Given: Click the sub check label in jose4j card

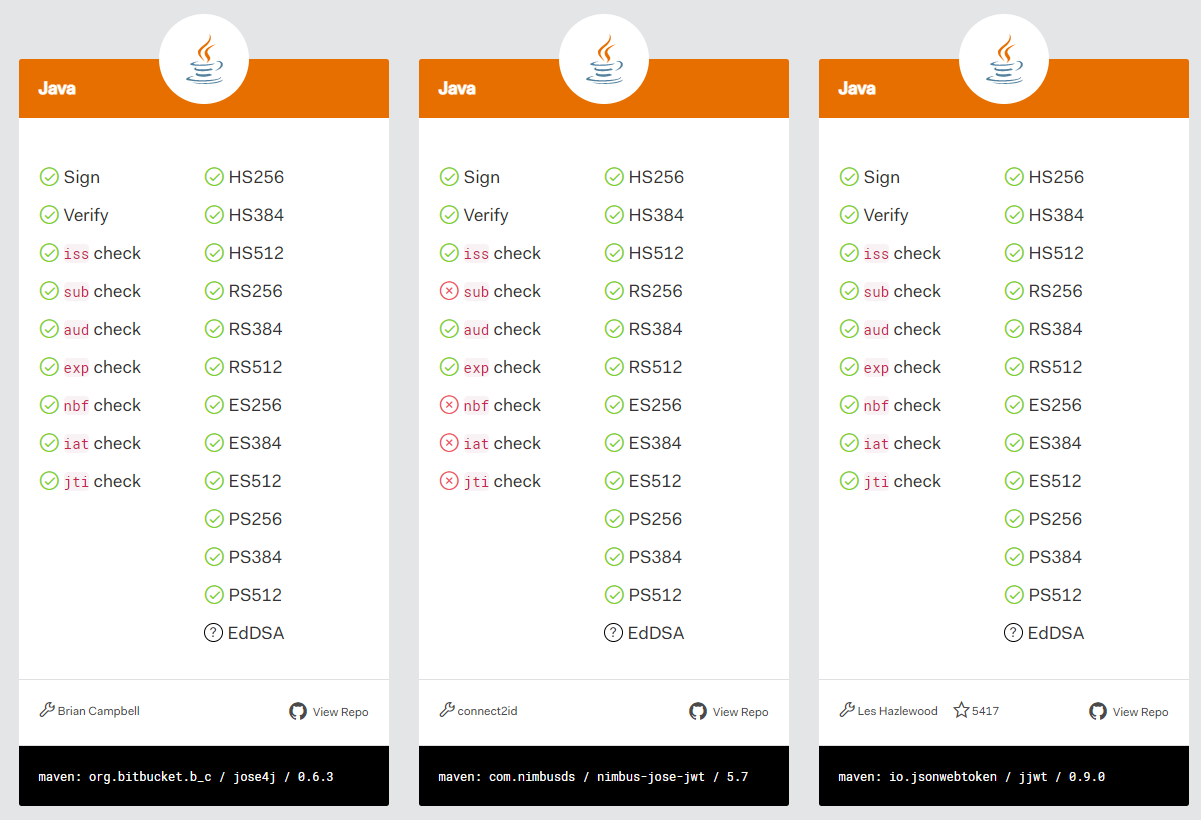Looking at the screenshot, I should click(x=102, y=291).
